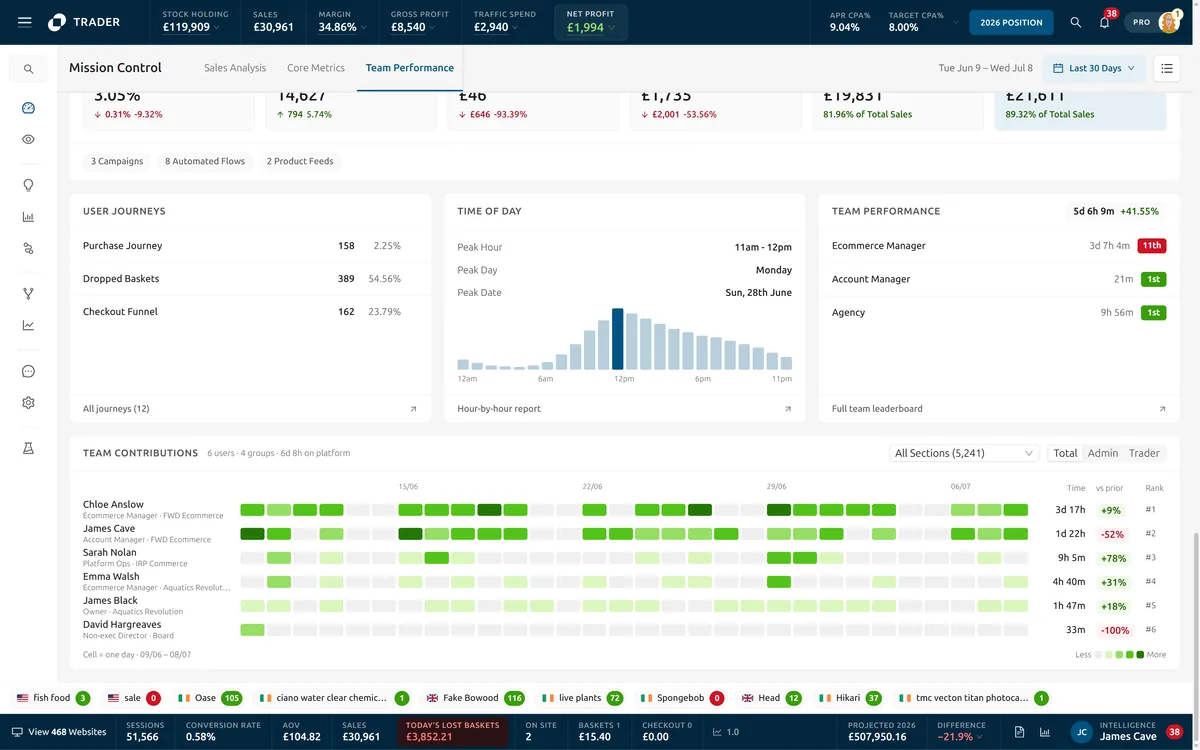This screenshot has height=750, width=1200.
Task: Switch contributions to Admin view
Action: 1103,453
